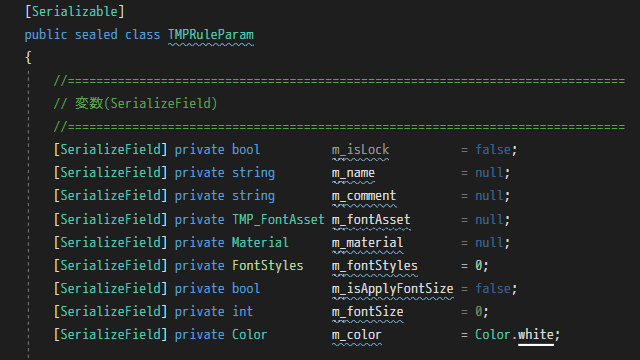Viewport: 640px width, 360px height.
Task: Click variable name m_comment
Action: point(364,196)
